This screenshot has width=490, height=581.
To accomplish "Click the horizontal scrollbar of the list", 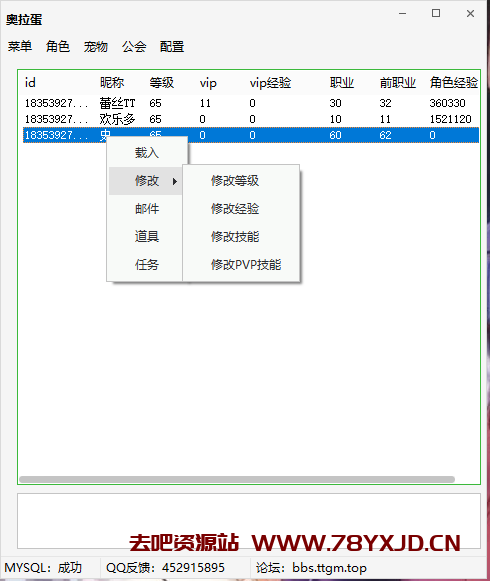I will [x=237, y=479].
